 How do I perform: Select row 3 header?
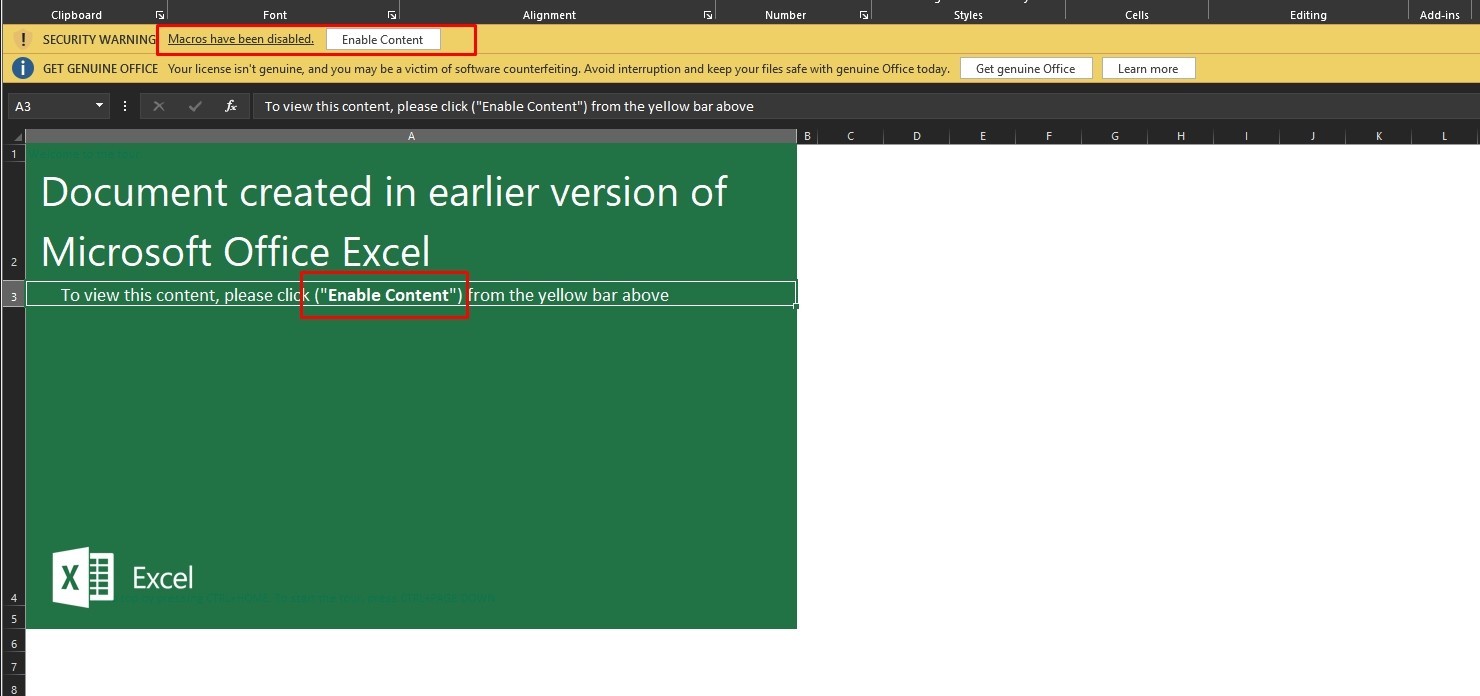pyautogui.click(x=13, y=294)
